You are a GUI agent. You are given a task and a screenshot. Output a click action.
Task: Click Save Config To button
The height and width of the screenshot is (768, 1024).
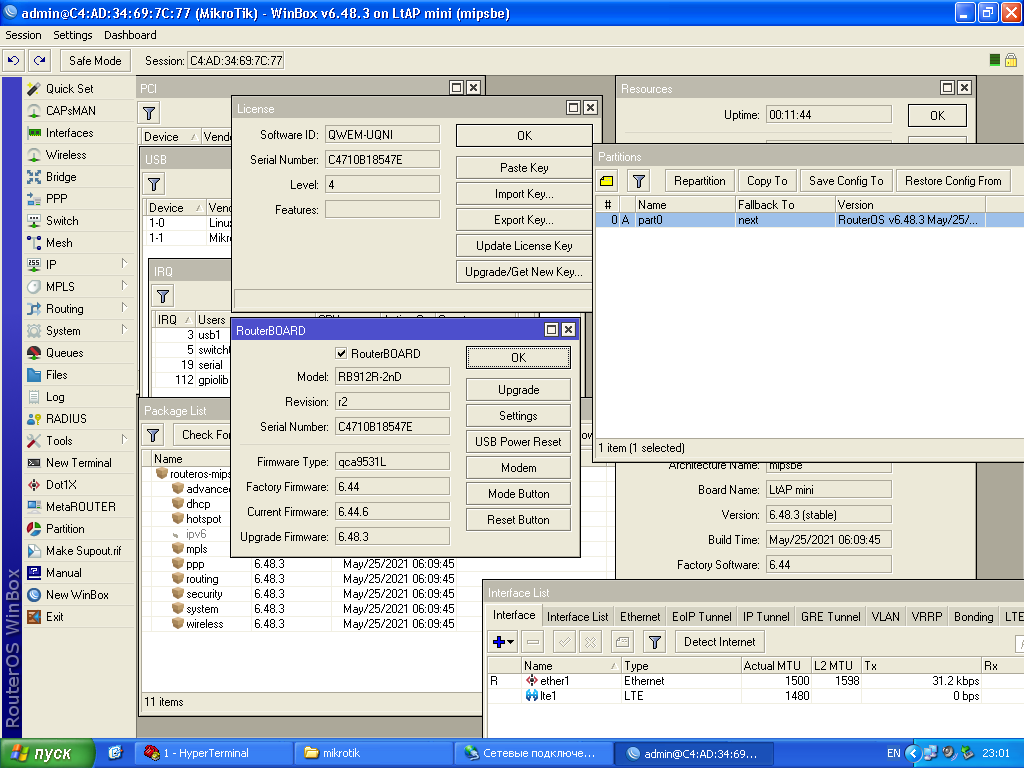pyautogui.click(x=846, y=181)
